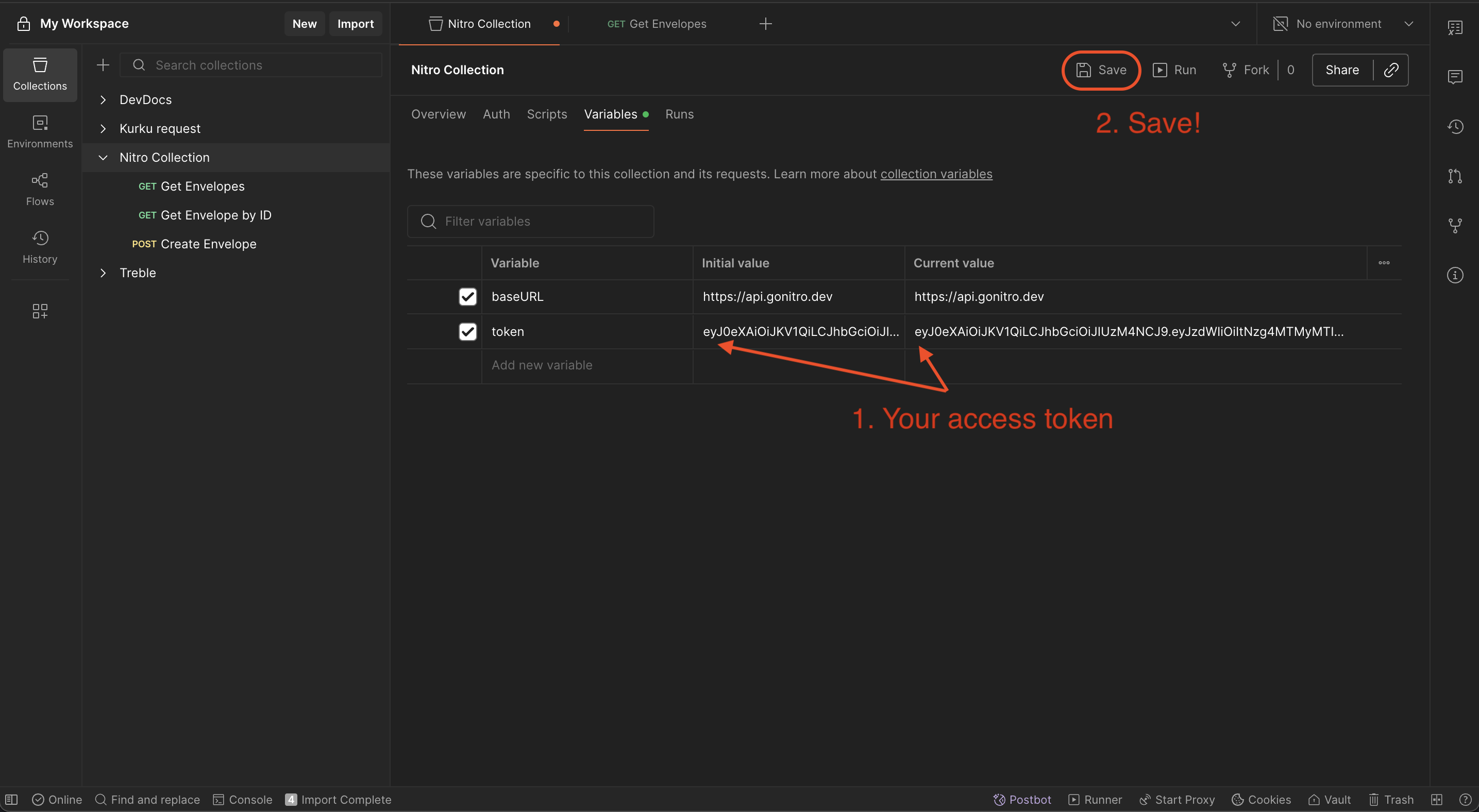Uncheck the baseURL variable checkbox

pos(467,297)
